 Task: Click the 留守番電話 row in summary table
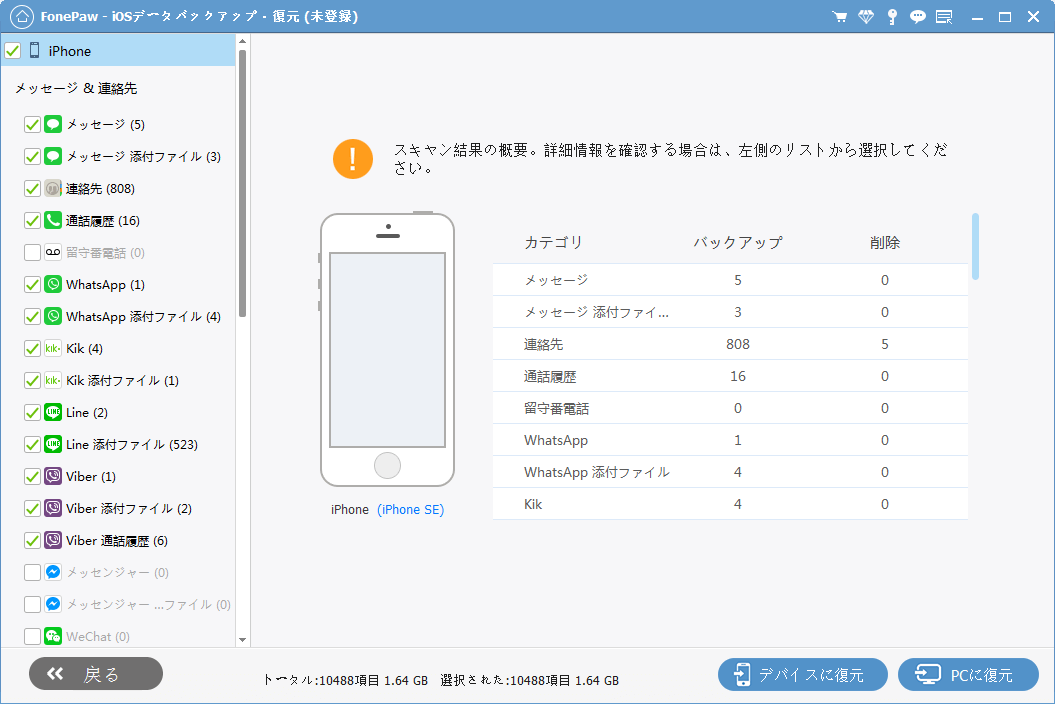tap(730, 408)
